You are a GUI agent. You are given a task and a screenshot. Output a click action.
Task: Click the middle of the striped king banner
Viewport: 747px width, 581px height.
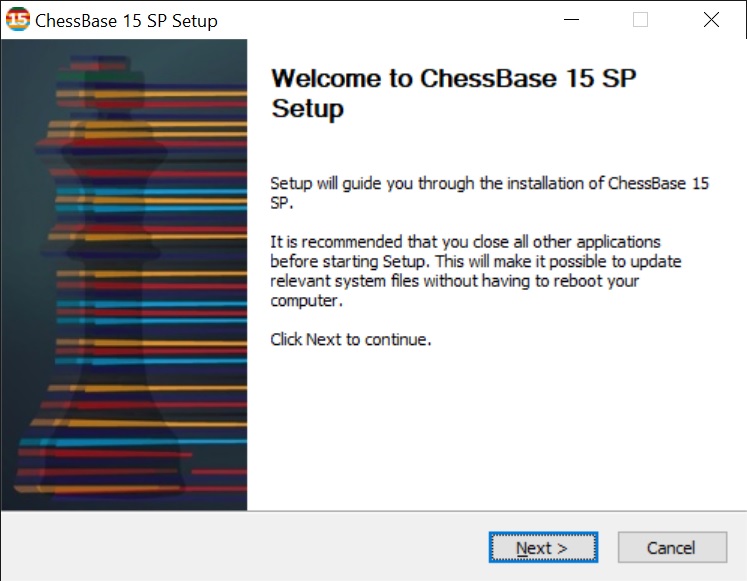[123, 275]
